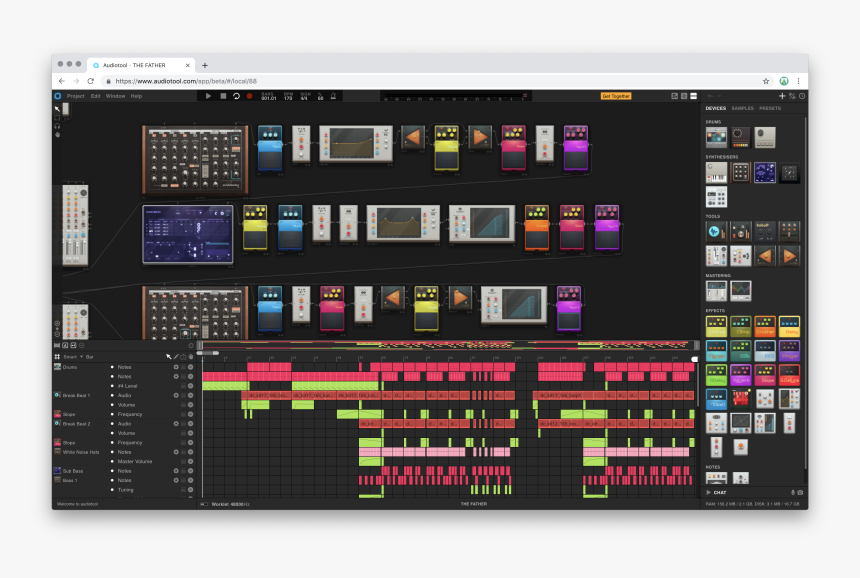Screen dimensions: 860x578
Task: Select the pencil draw tool in timeline
Action: [x=176, y=356]
